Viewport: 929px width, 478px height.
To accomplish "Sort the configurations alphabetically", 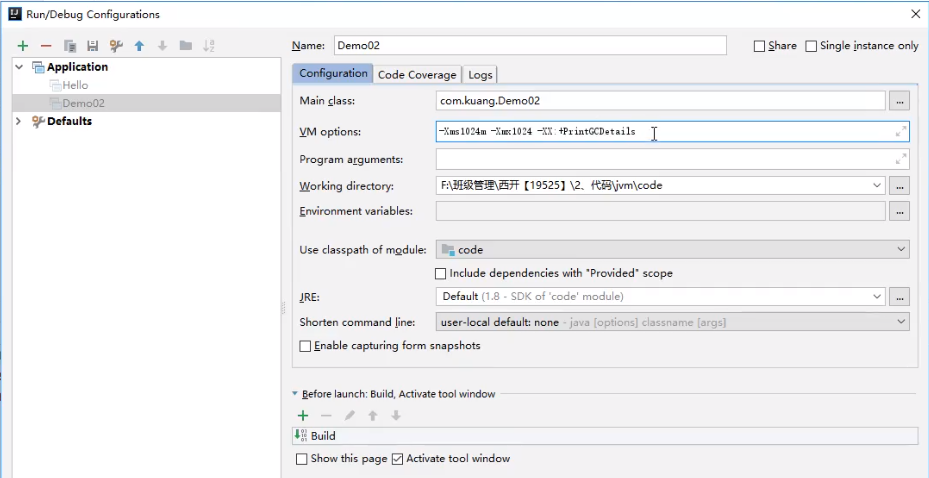I will [x=209, y=46].
